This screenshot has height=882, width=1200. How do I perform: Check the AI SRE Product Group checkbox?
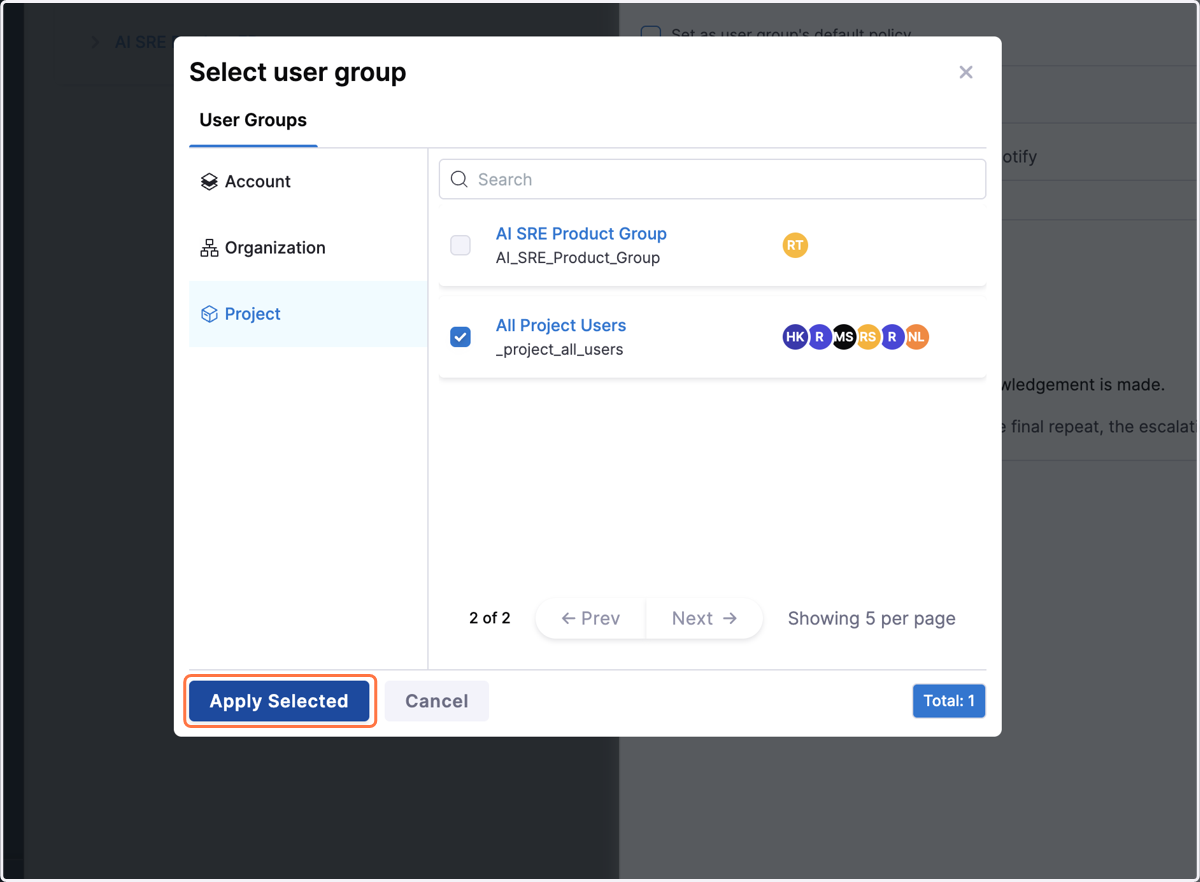[460, 245]
